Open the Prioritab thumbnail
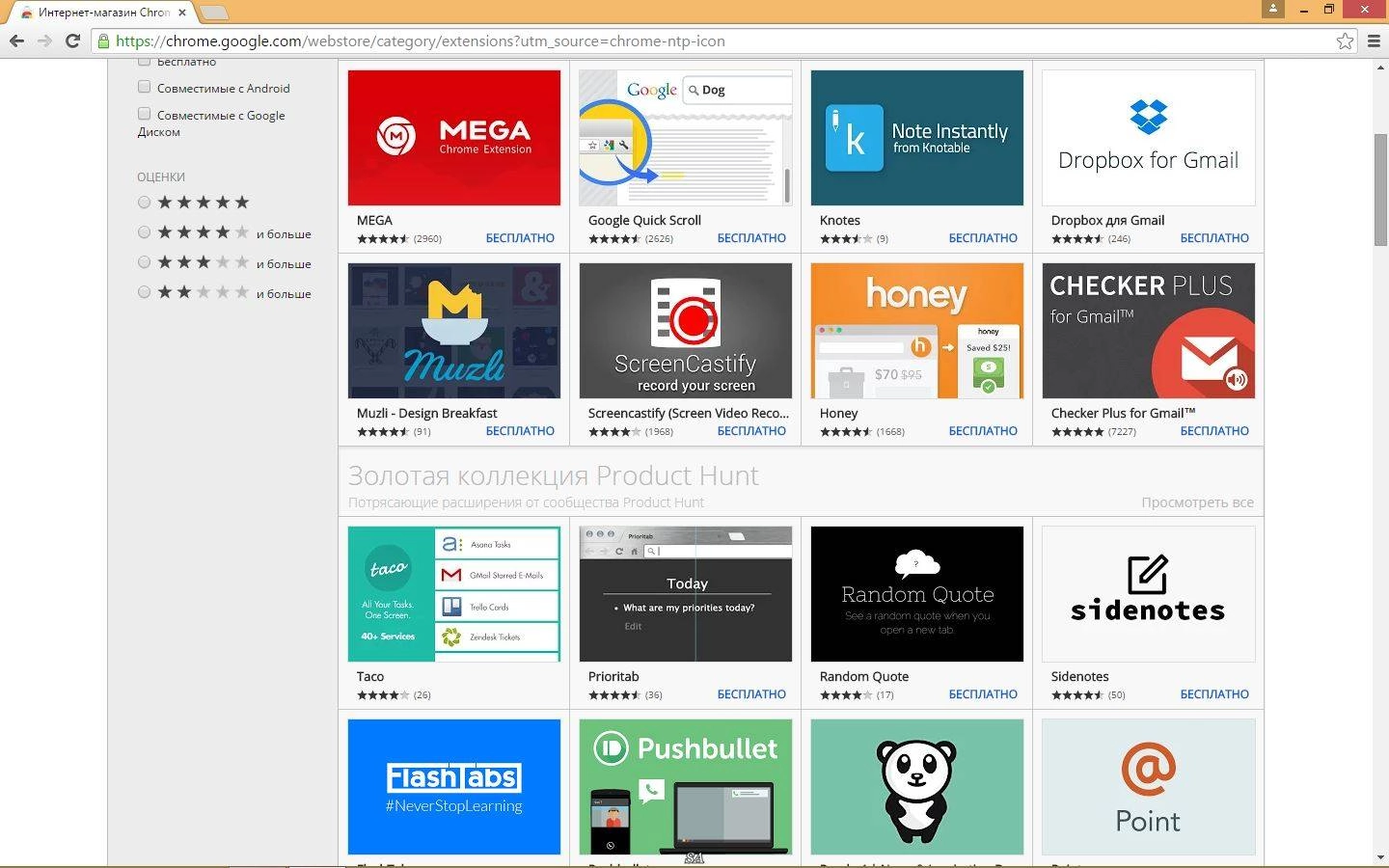Image resolution: width=1389 pixels, height=868 pixels. point(685,593)
